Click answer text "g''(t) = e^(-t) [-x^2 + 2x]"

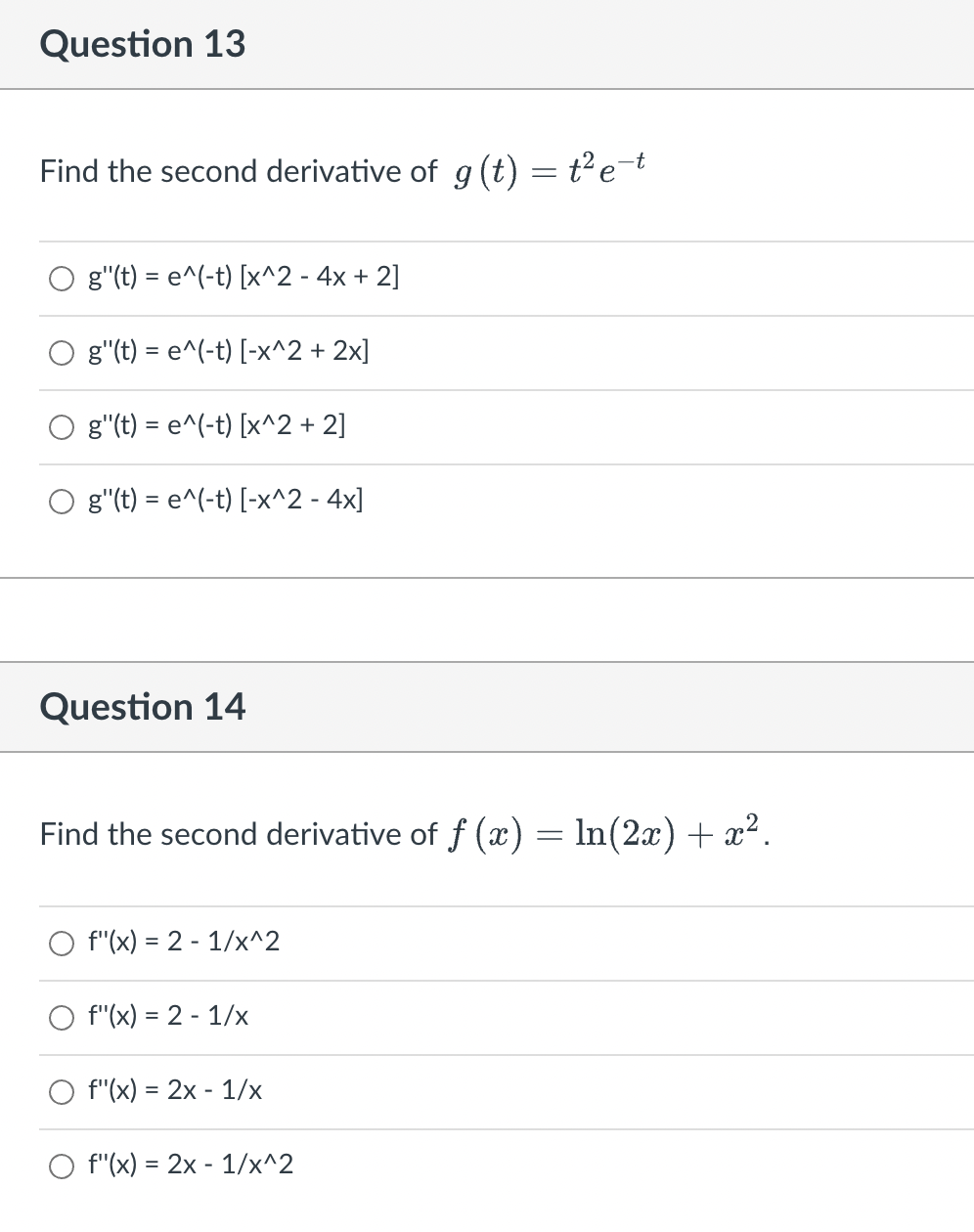point(229,352)
